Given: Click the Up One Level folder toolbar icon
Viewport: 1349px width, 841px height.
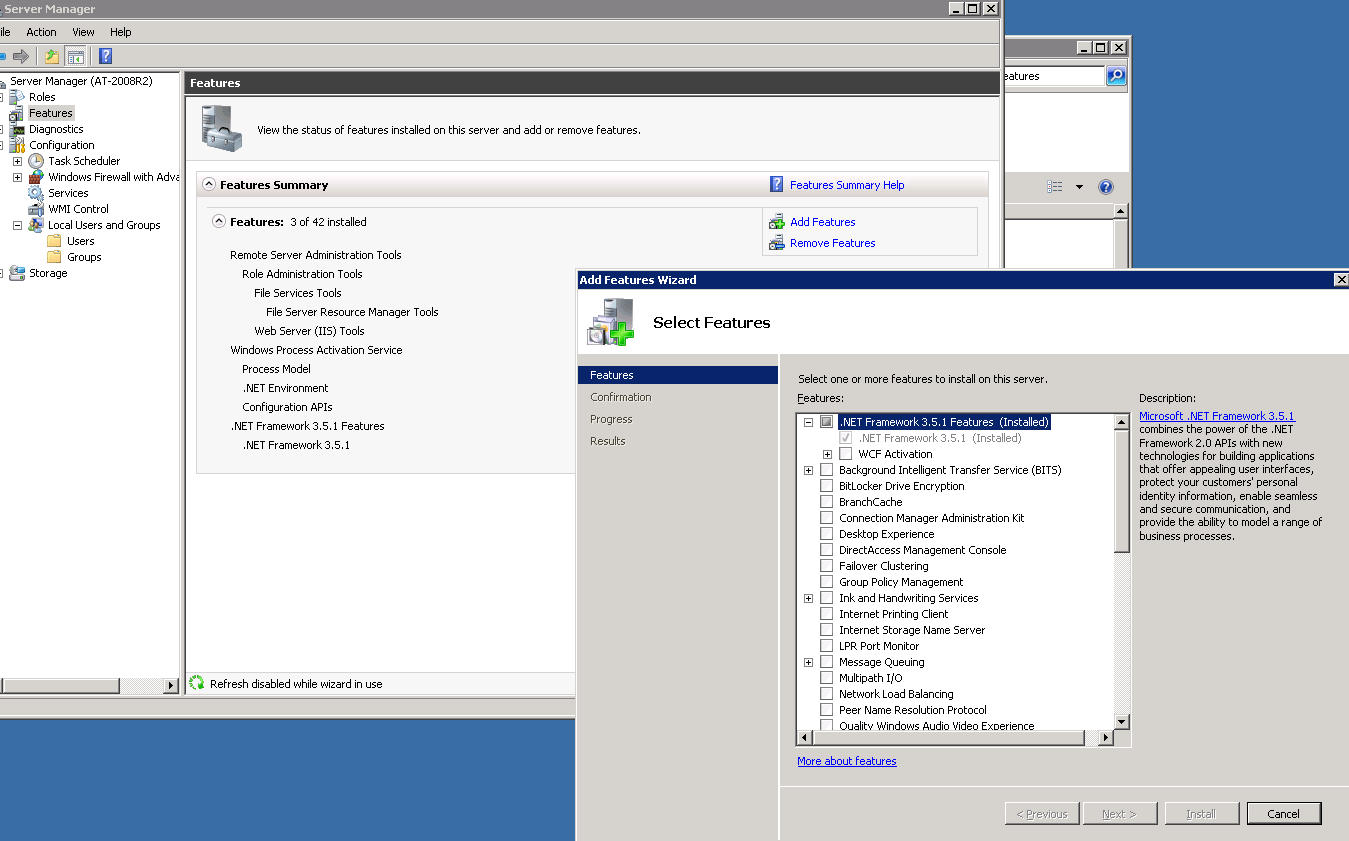Looking at the screenshot, I should click(52, 56).
